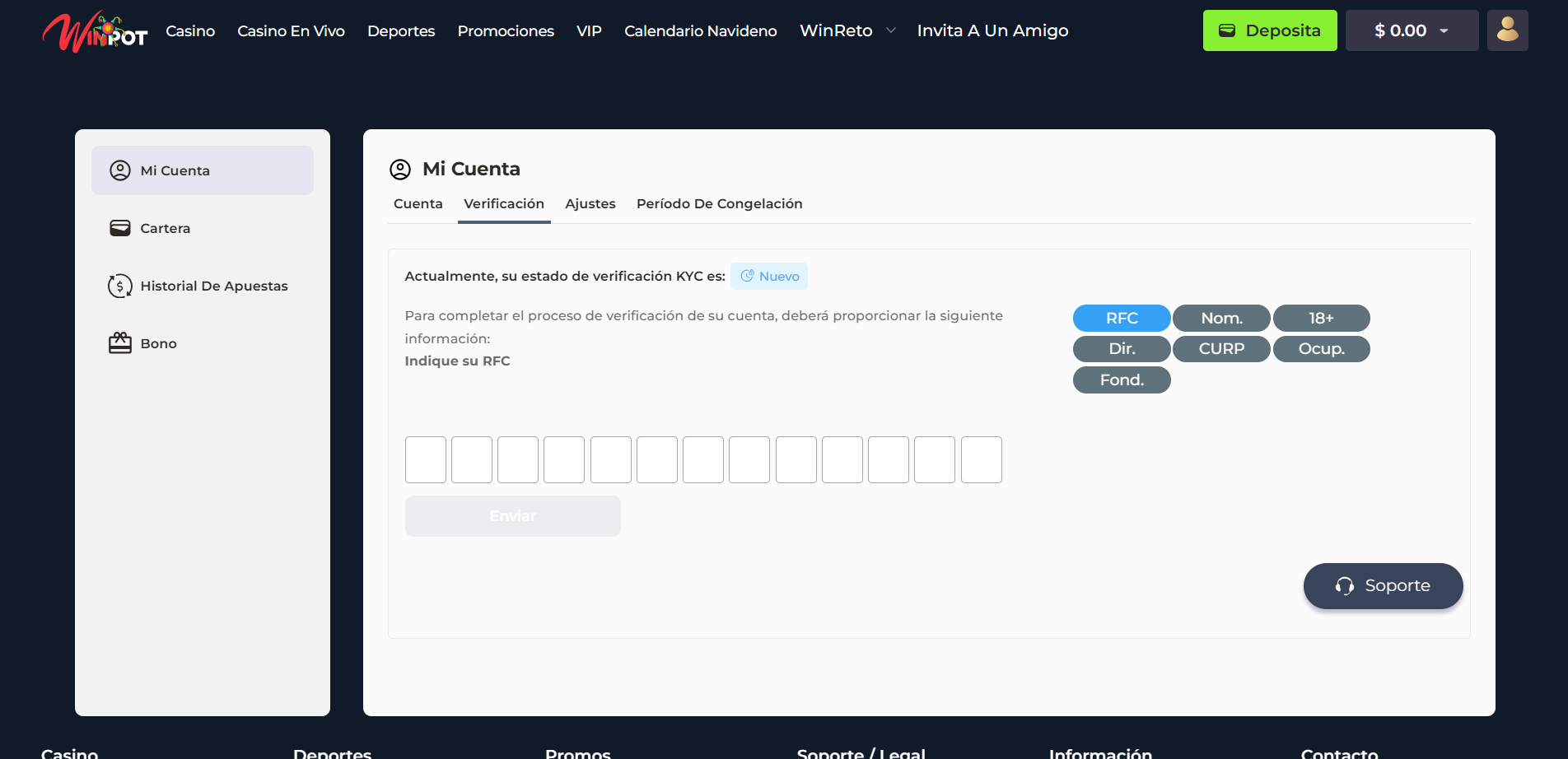The height and width of the screenshot is (759, 1568).
Task: Open the user profile avatar icon
Action: click(1507, 30)
